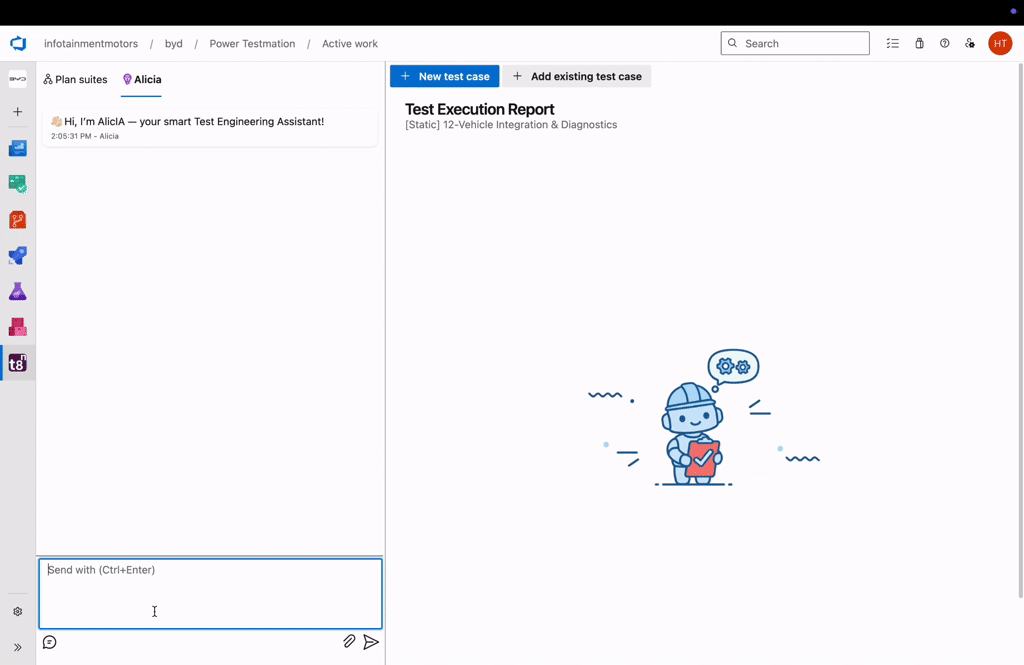
Task: Open the purple Artifacts flask icon
Action: pyautogui.click(x=17, y=291)
